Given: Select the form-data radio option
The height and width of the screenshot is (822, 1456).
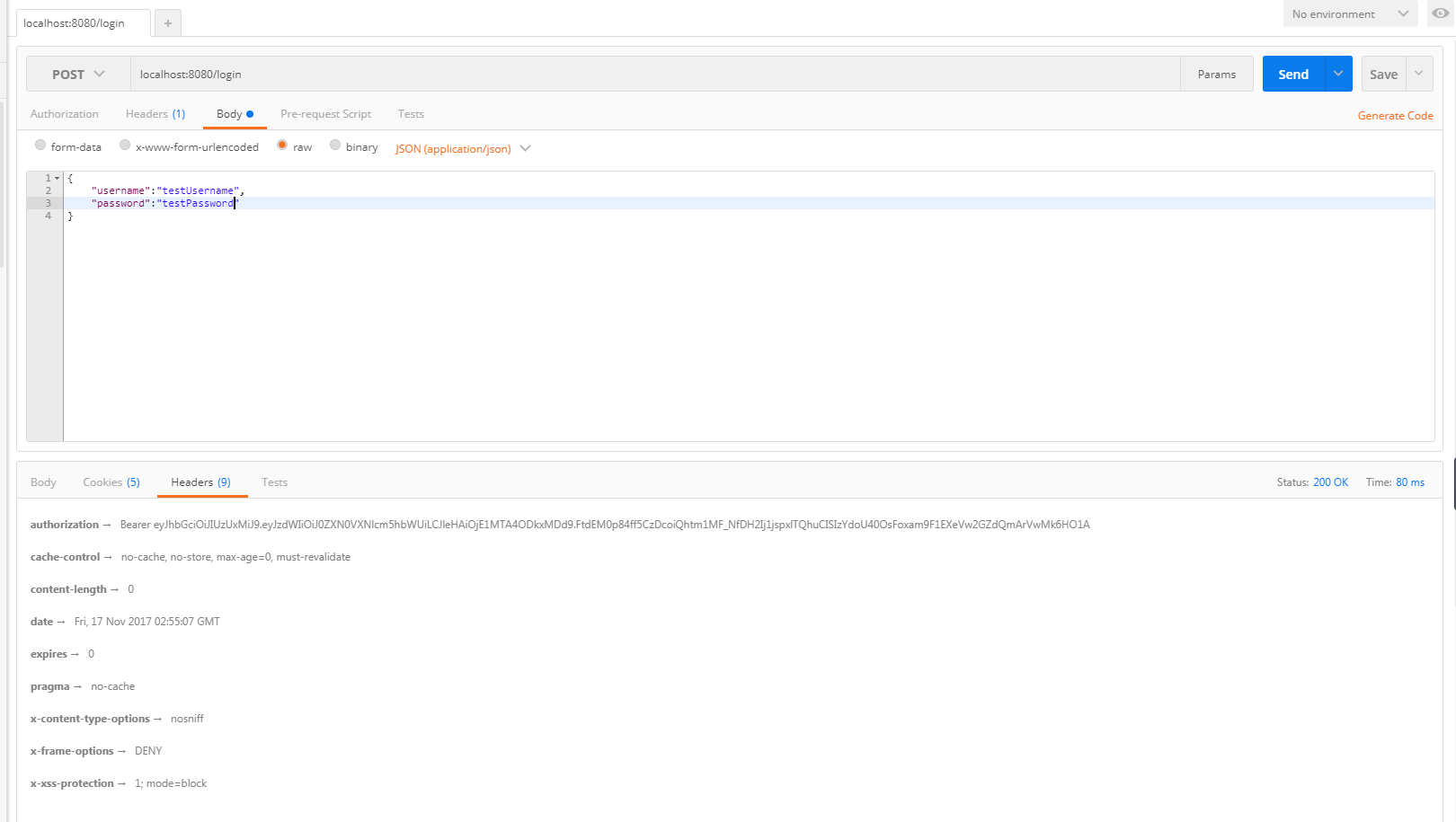Looking at the screenshot, I should [x=40, y=146].
